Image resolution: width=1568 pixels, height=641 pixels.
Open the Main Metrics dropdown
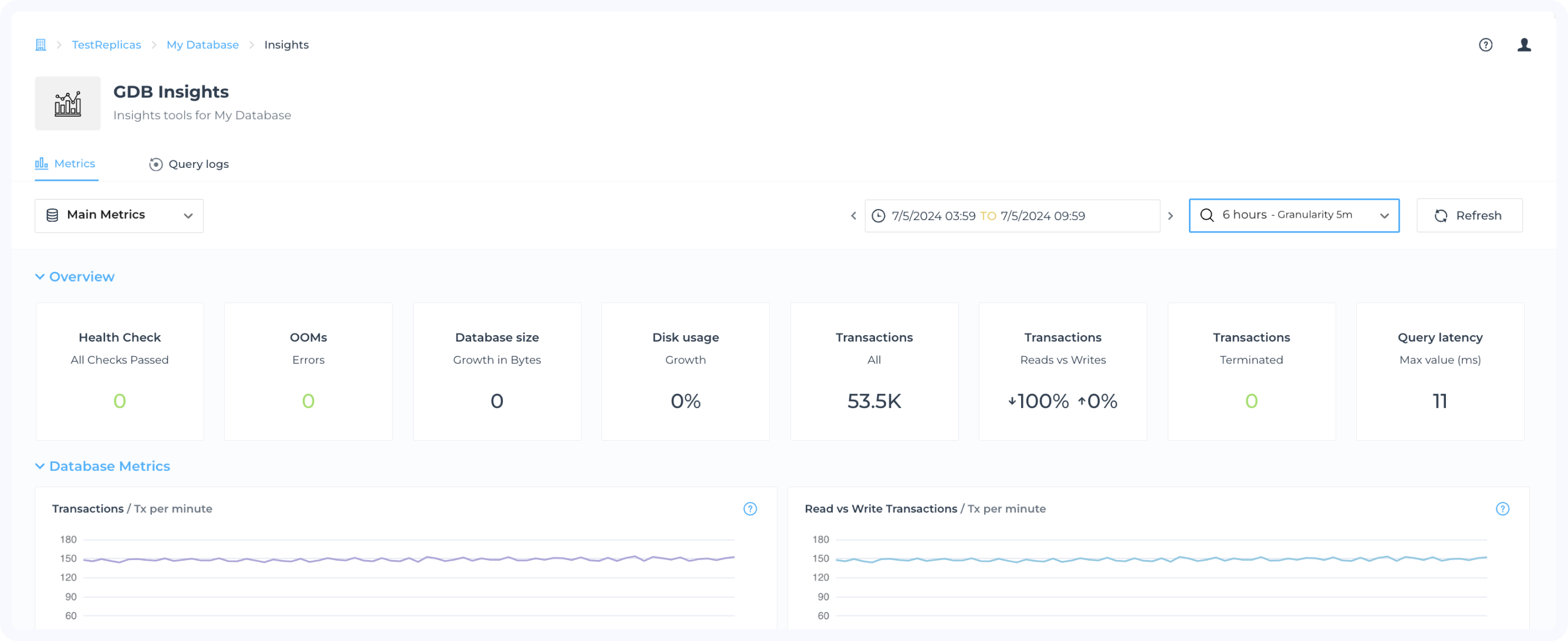119,215
